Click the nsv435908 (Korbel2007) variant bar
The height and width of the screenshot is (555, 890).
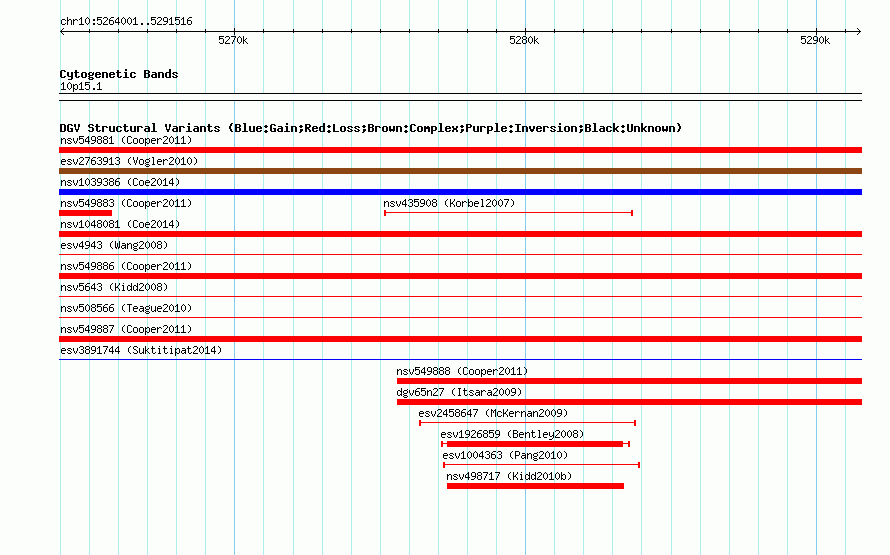click(x=508, y=213)
